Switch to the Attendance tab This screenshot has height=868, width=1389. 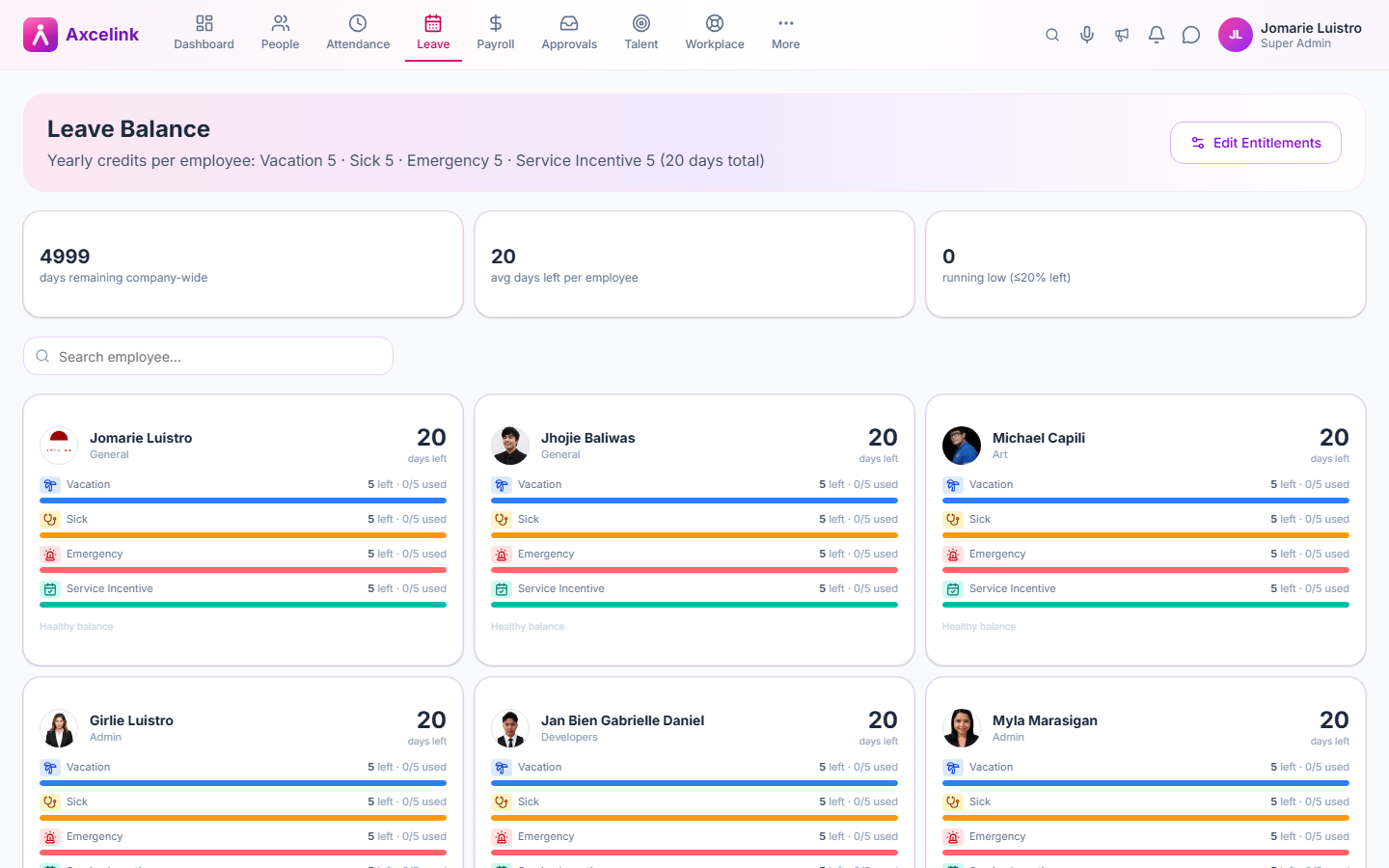coord(358,34)
